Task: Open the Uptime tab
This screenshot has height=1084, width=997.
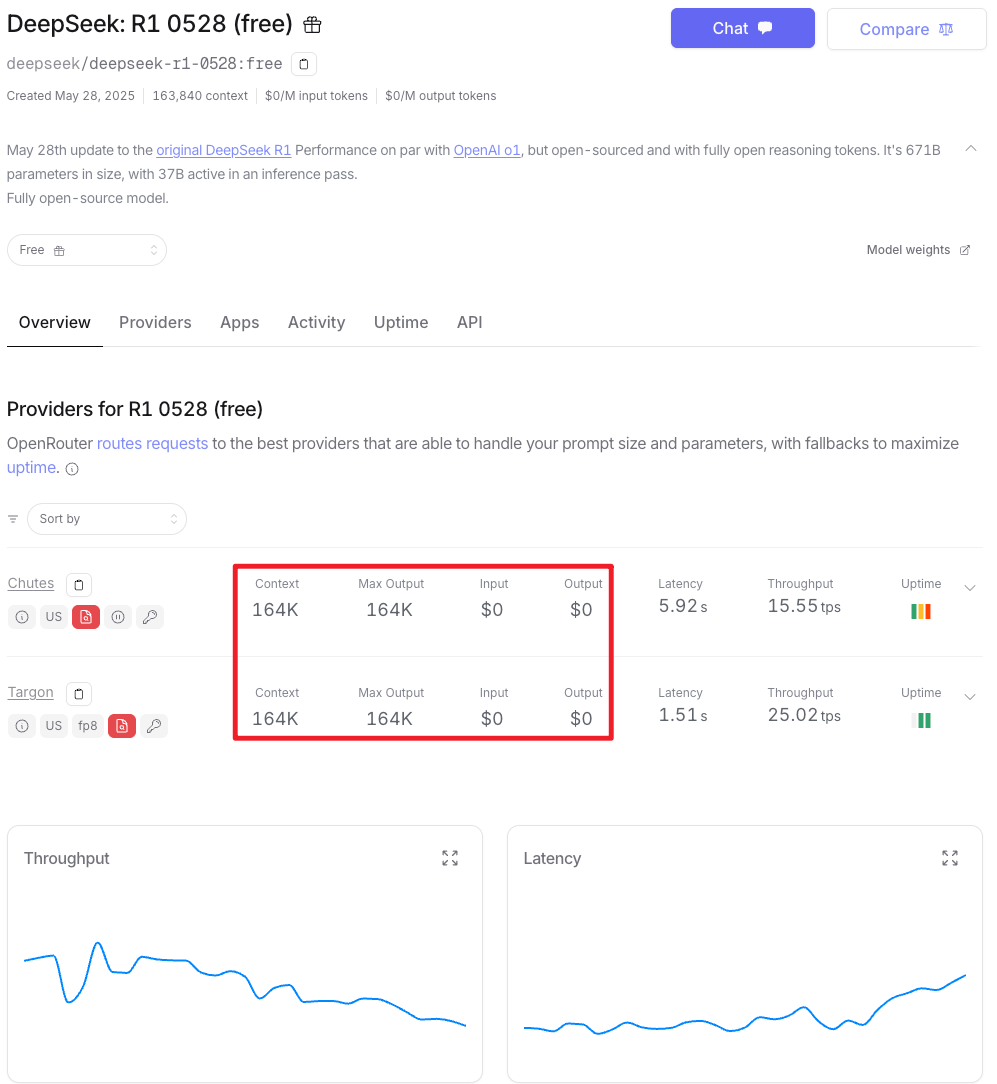Action: click(x=401, y=323)
